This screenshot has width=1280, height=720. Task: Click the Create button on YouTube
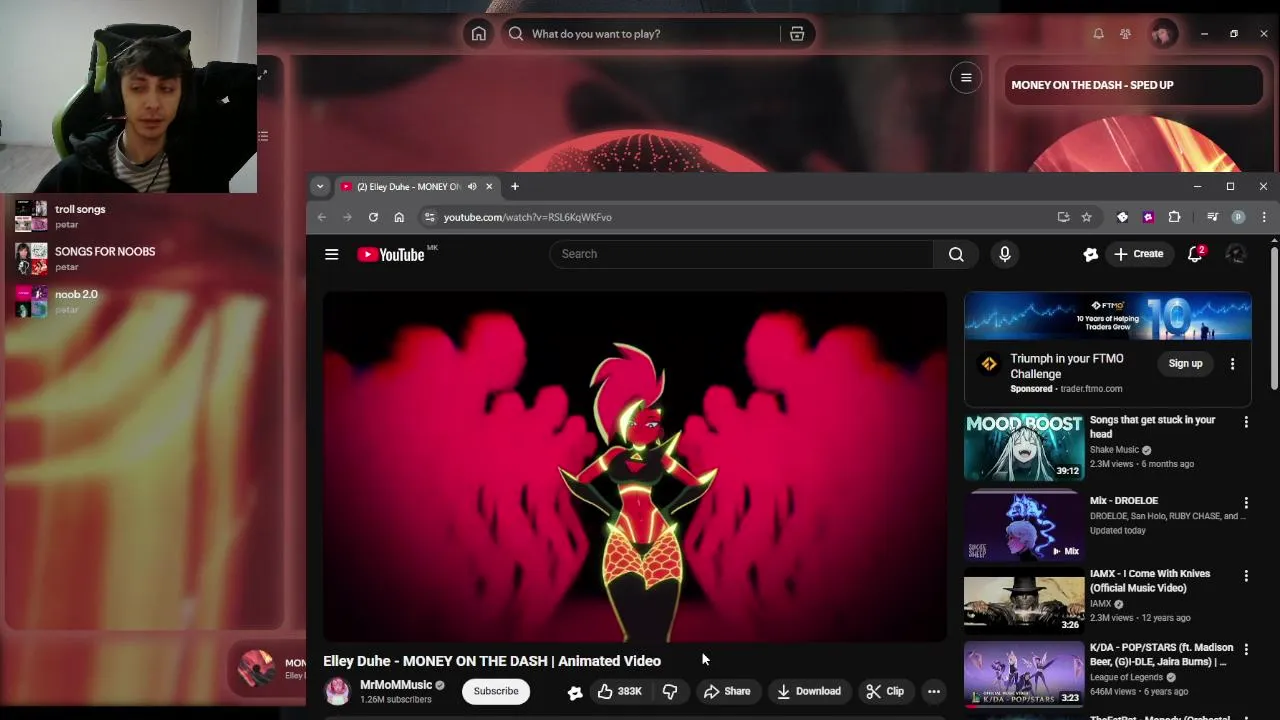1139,254
